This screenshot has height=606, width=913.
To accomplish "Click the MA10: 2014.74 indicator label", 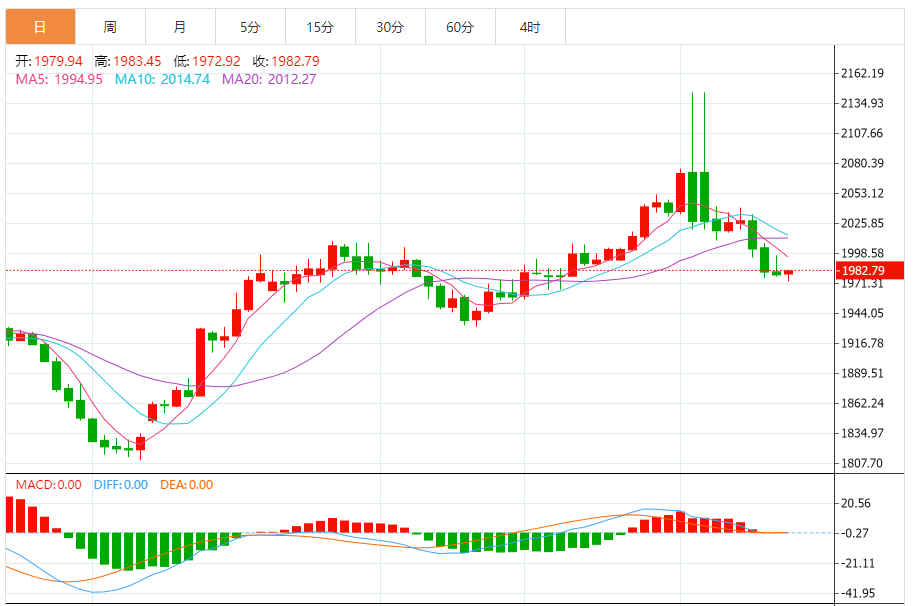I will click(162, 79).
